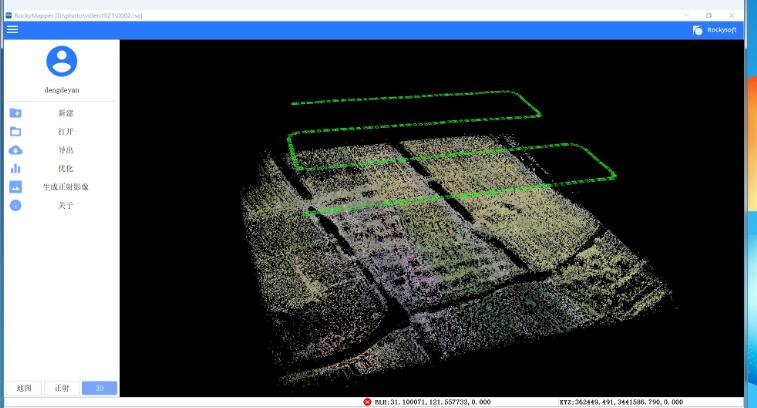Select the 优化 menu entry
The image size is (757, 408).
pos(66,169)
